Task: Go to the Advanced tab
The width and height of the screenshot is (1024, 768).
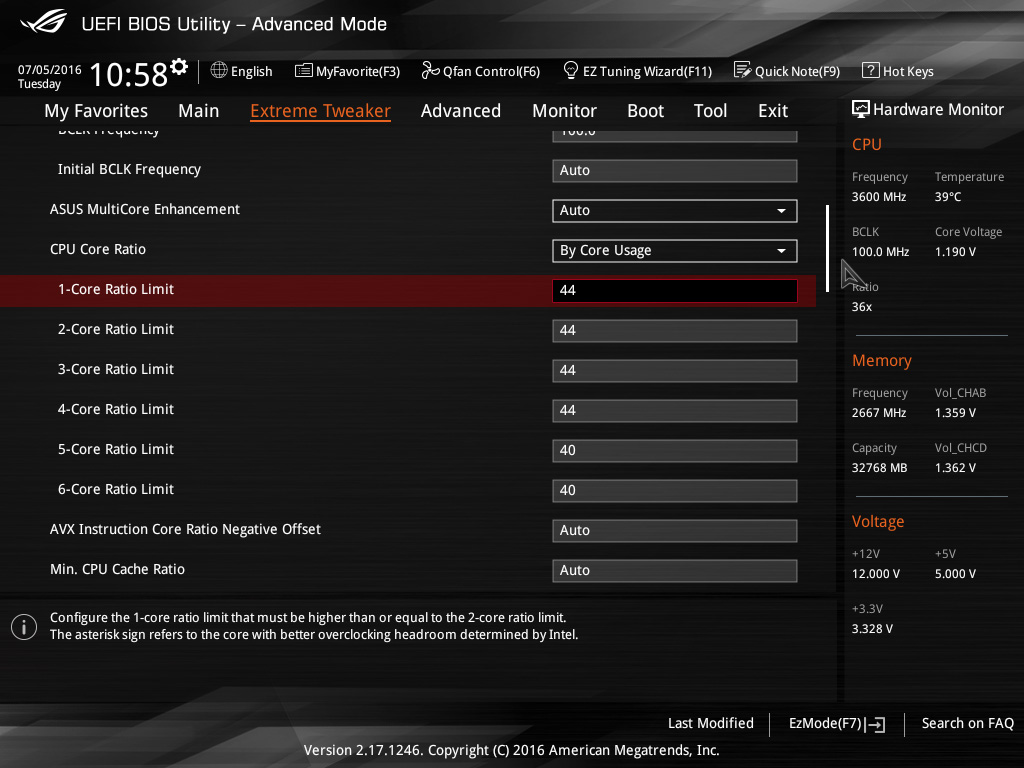Action: (460, 110)
